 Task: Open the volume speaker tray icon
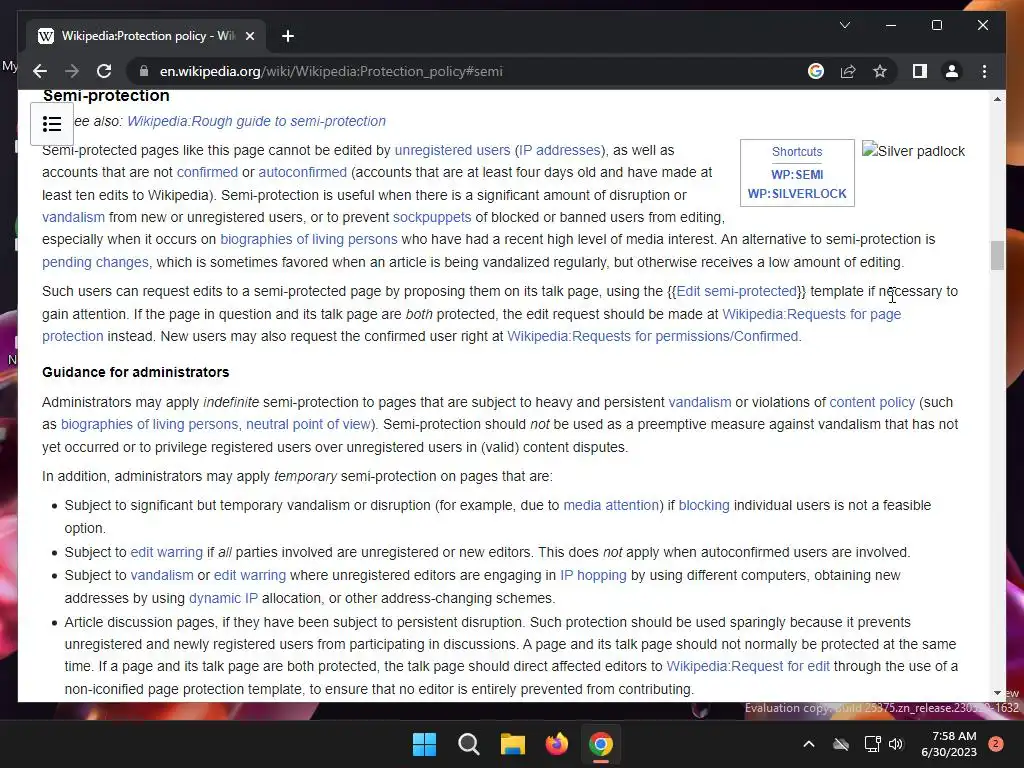coord(896,744)
